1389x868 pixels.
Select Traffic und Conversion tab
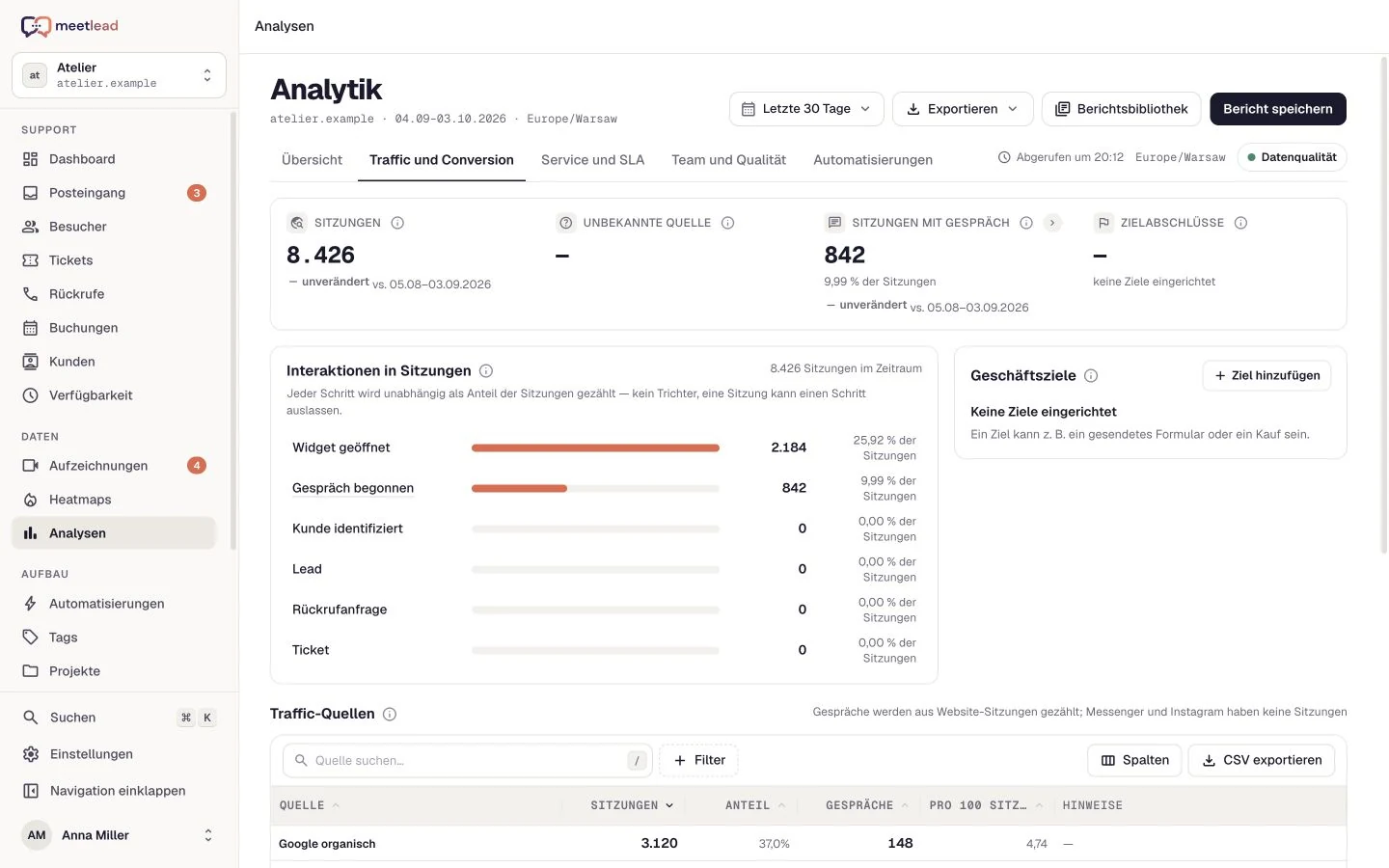pos(442,160)
